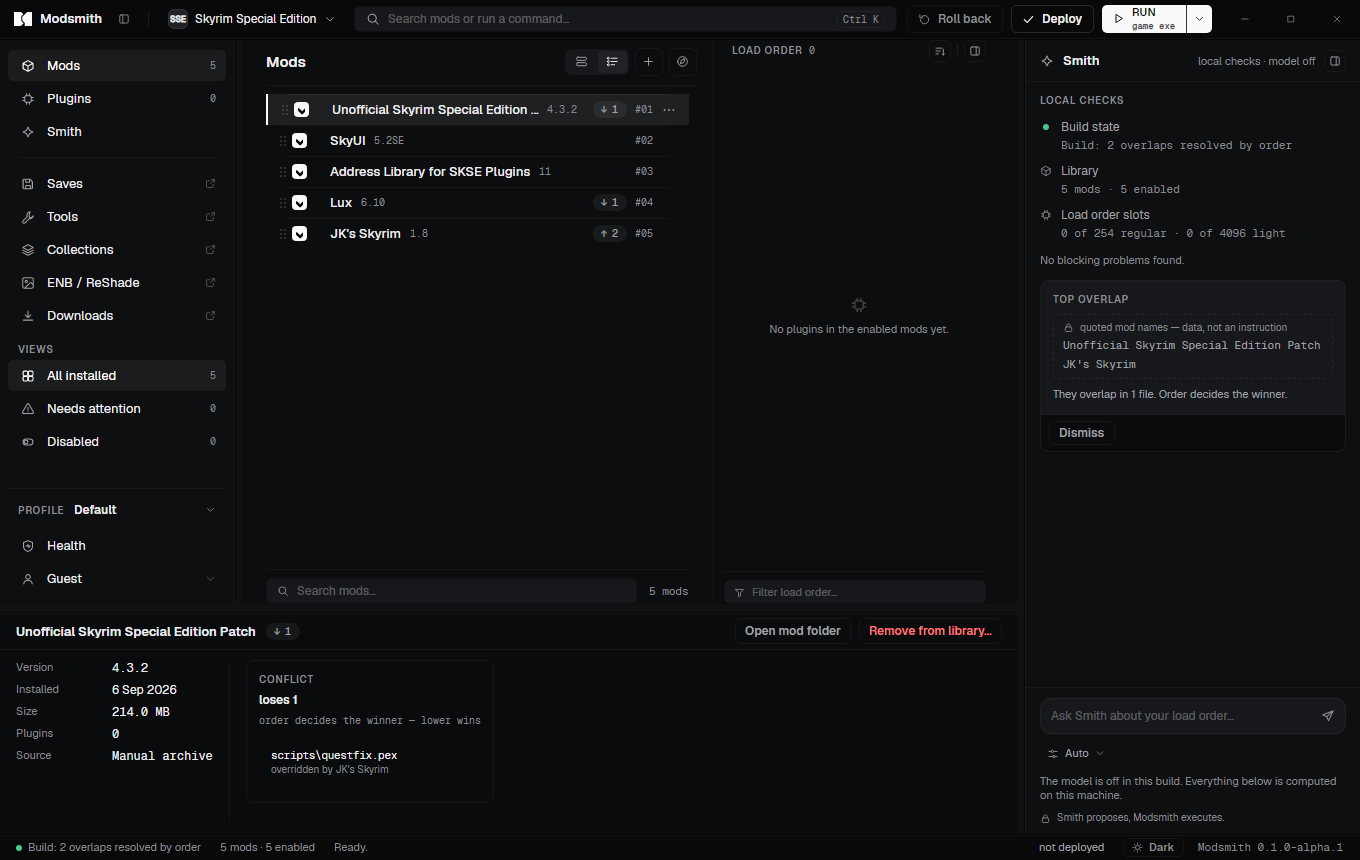Screen dimensions: 1360x860
Task: Uncheck the SkyUI mod checkbox
Action: pos(299,141)
